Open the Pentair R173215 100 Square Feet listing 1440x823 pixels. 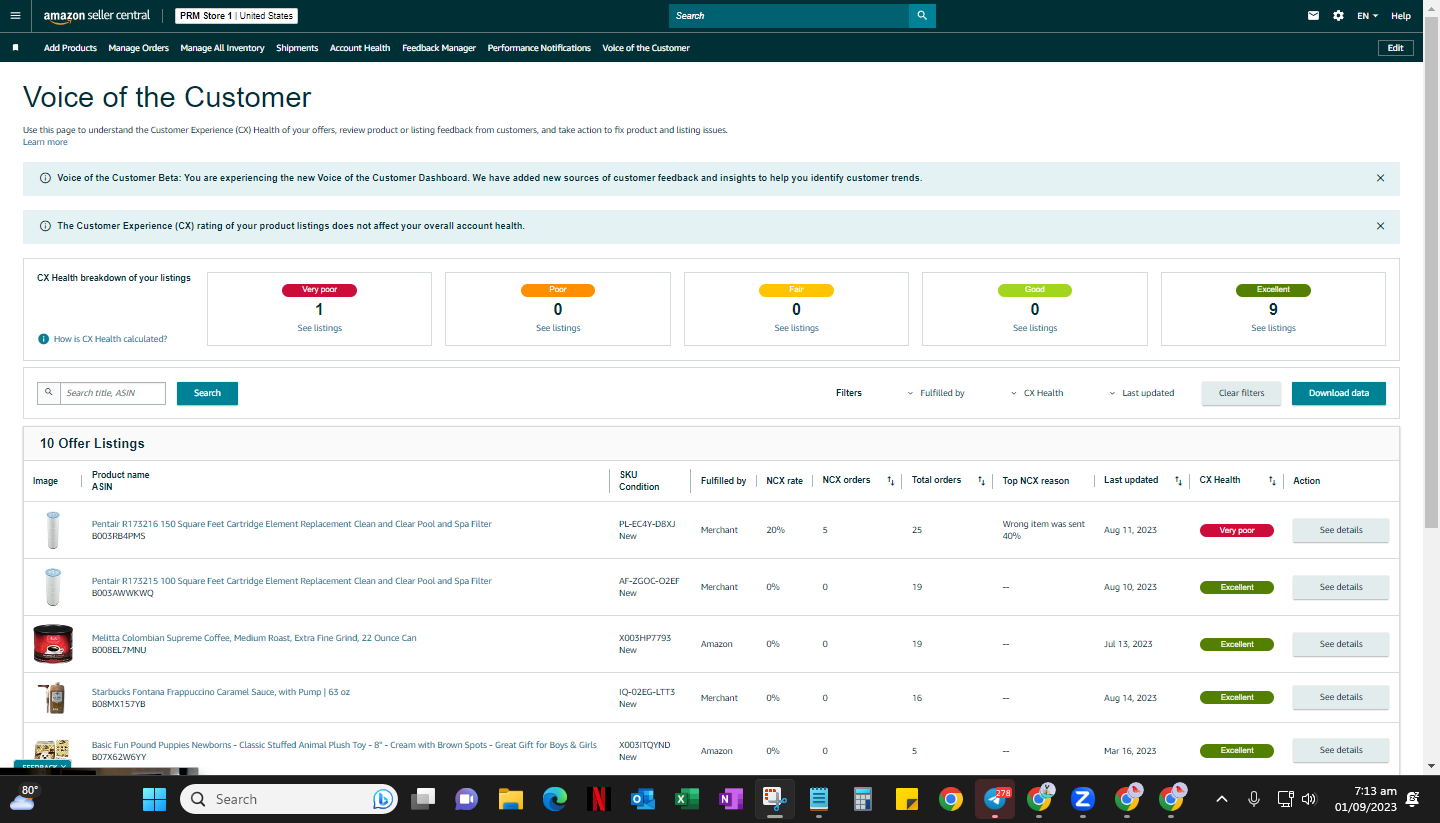pos(292,581)
